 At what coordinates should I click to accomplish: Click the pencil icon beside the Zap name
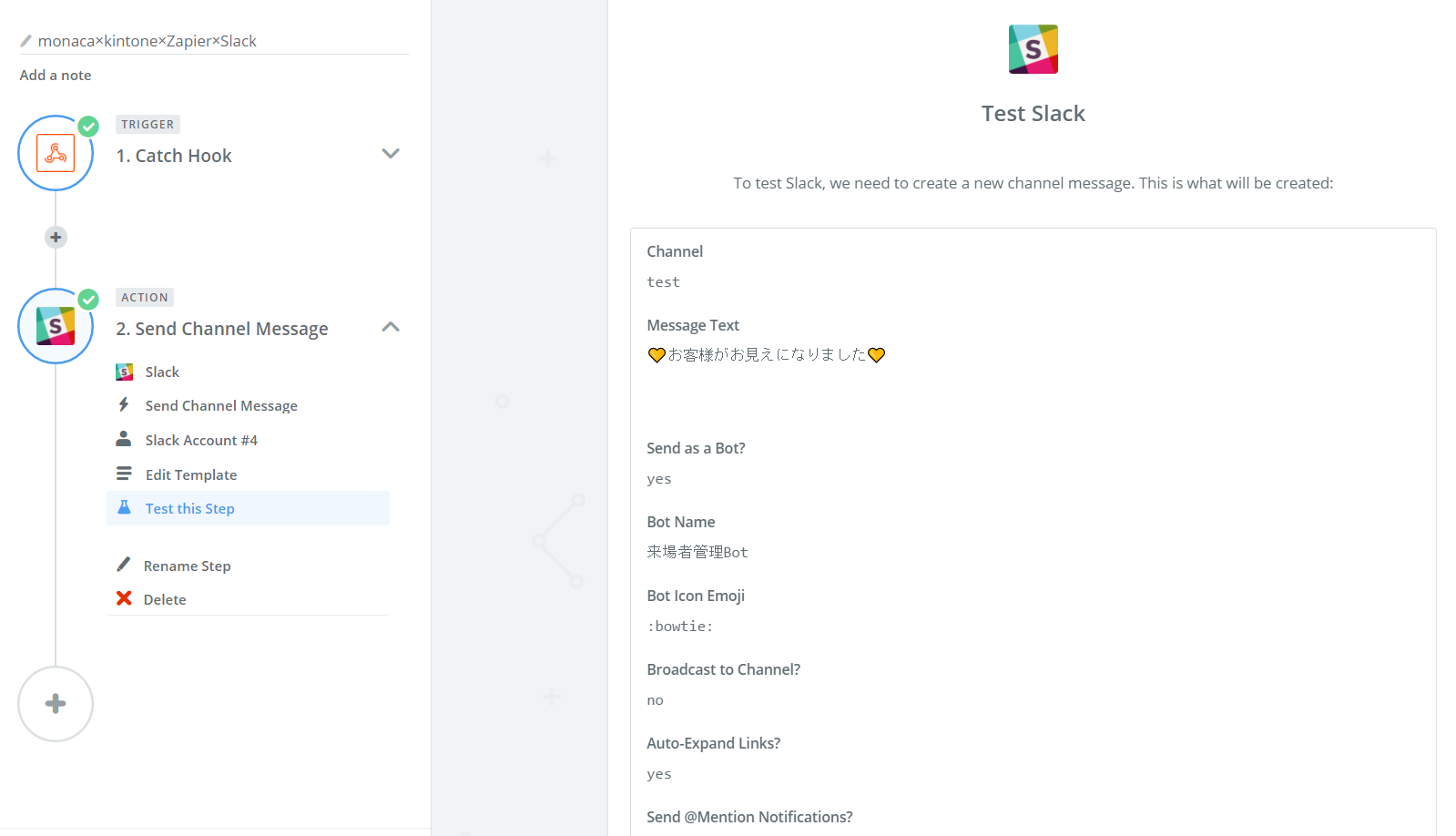point(25,41)
